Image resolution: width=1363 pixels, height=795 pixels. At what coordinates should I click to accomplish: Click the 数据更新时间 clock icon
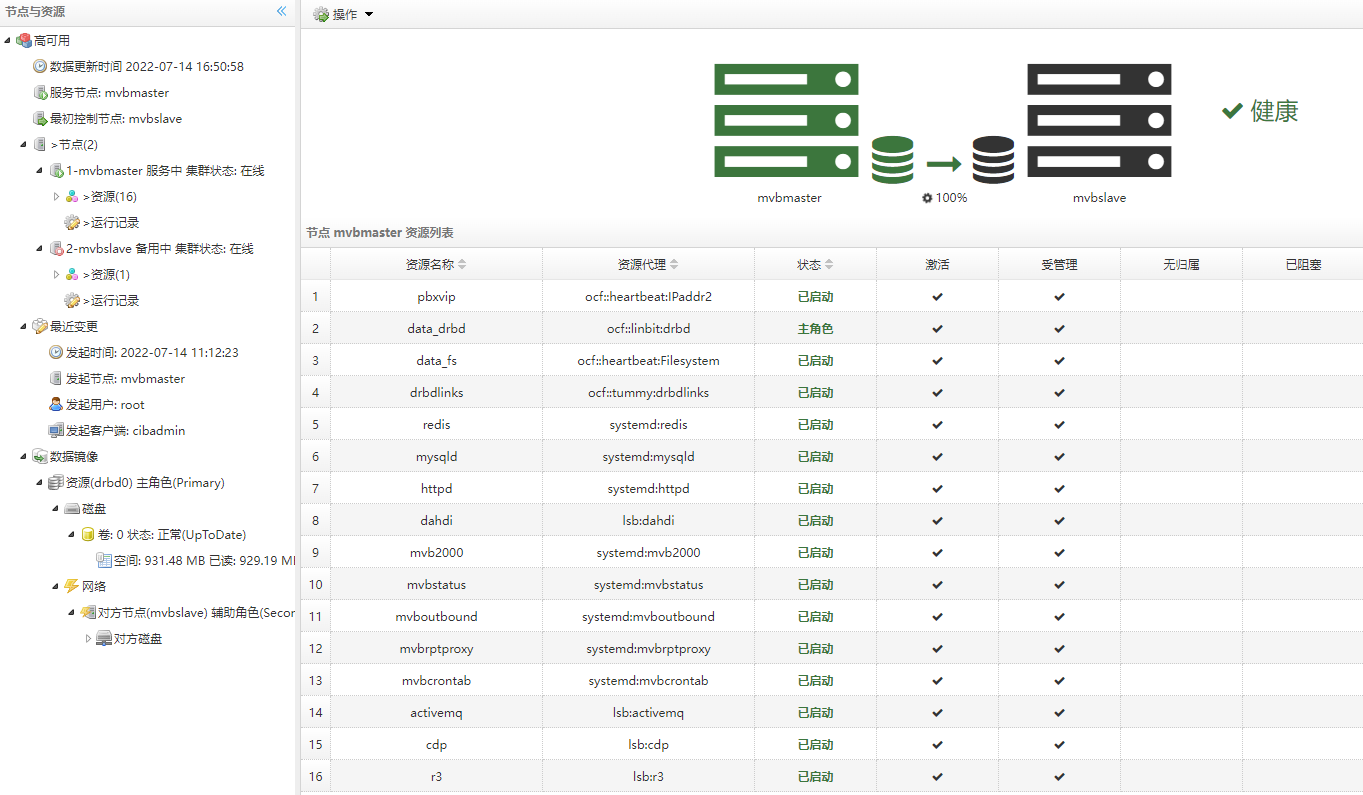(40, 67)
